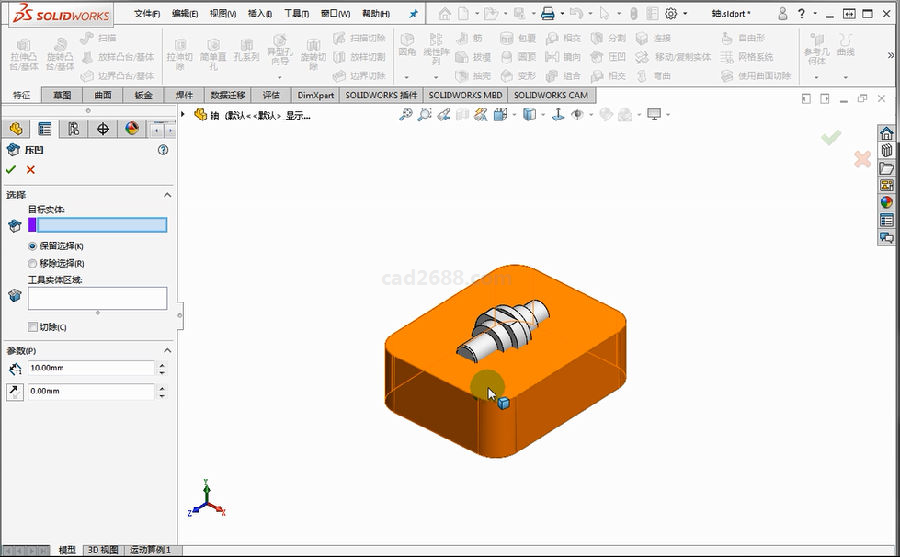900x557 pixels.
Task: Click the print icon in the title toolbar
Action: [x=547, y=14]
